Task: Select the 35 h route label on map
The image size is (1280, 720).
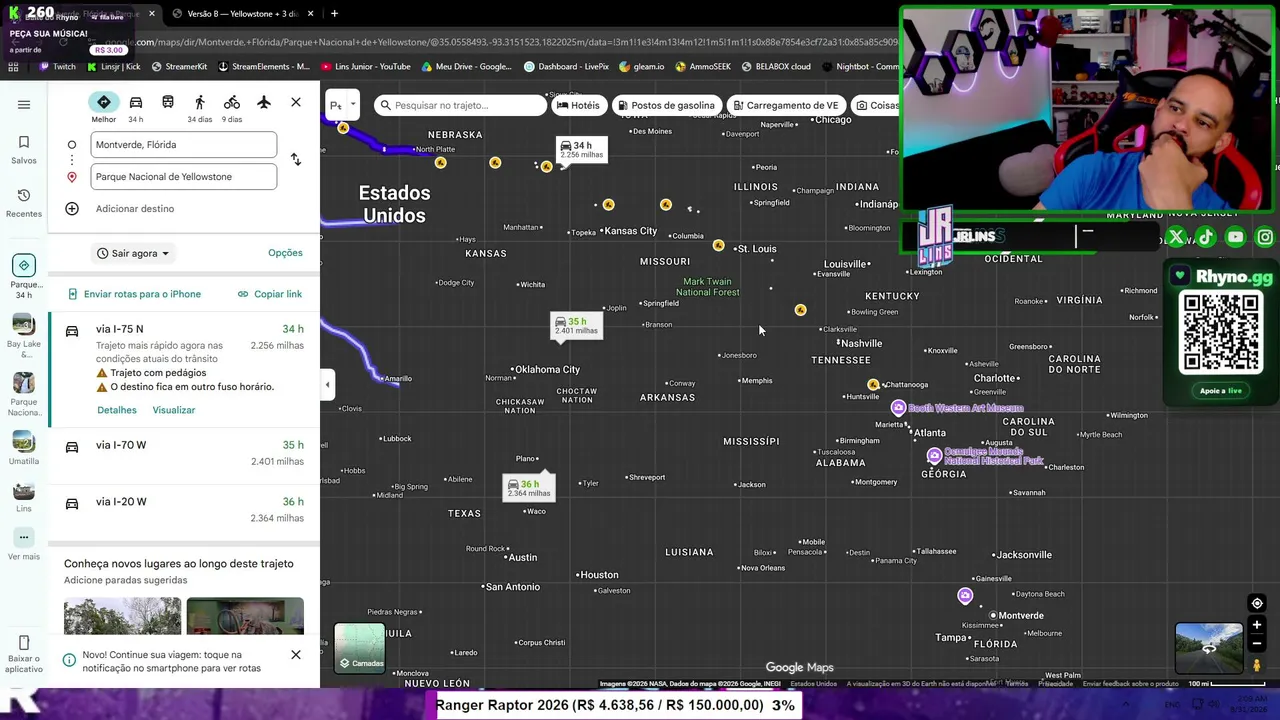Action: pos(576,325)
